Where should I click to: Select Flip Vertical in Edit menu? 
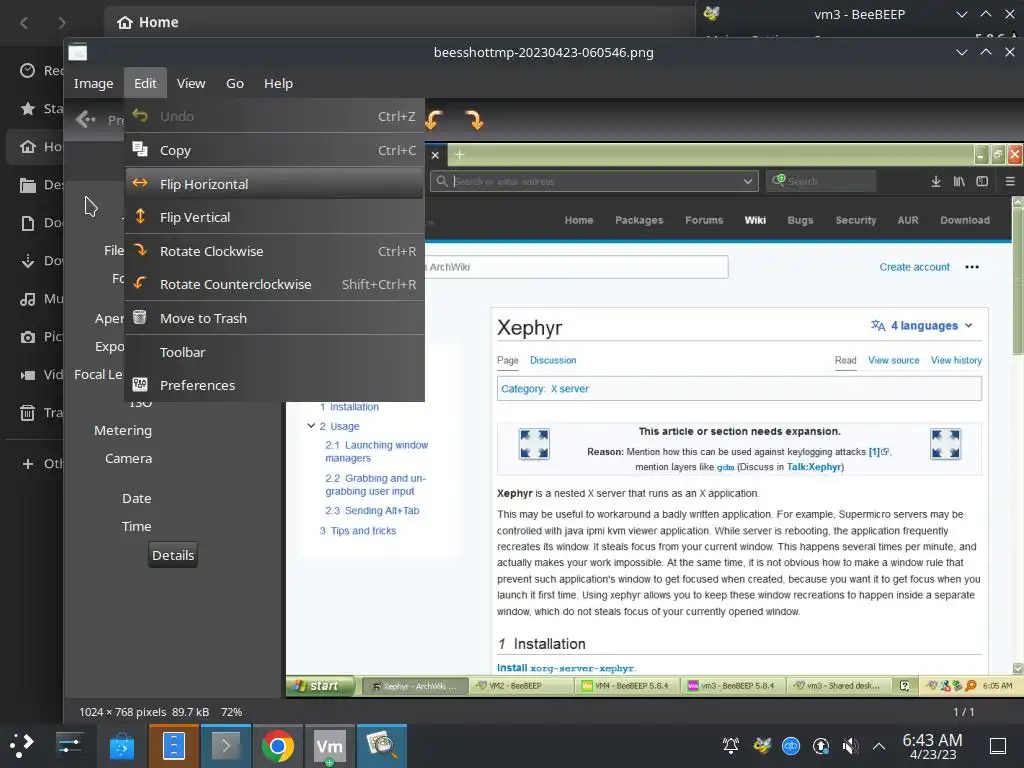tap(274, 217)
